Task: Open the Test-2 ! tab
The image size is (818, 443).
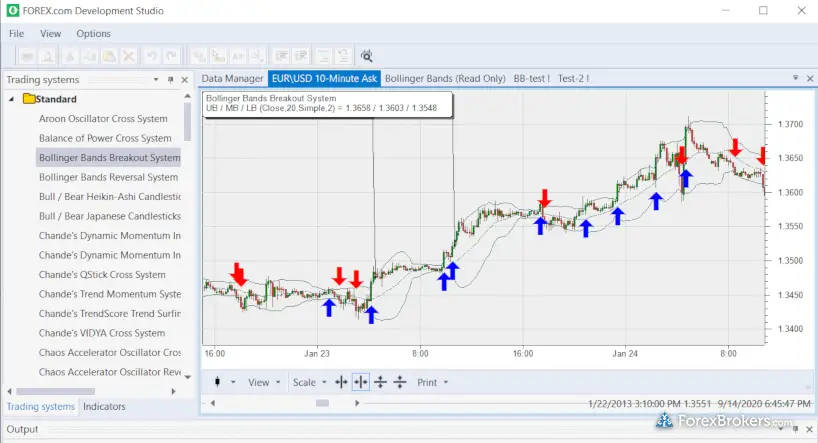Action: click(573, 78)
